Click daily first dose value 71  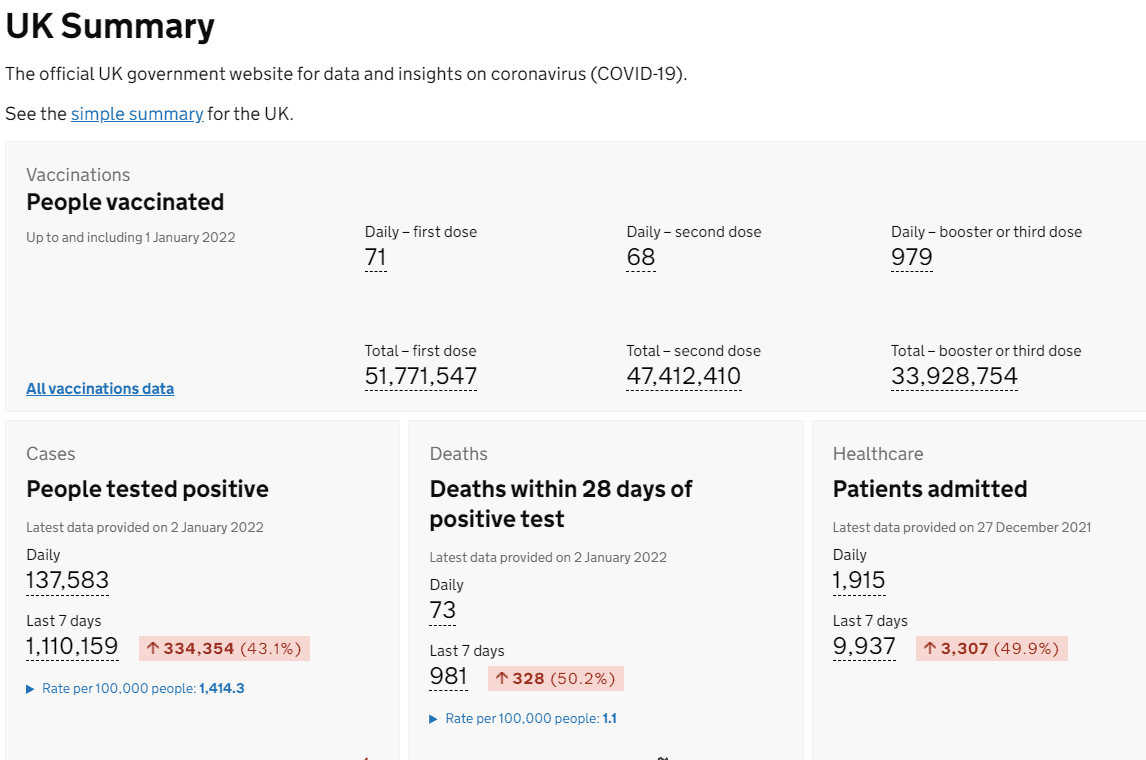tap(376, 257)
